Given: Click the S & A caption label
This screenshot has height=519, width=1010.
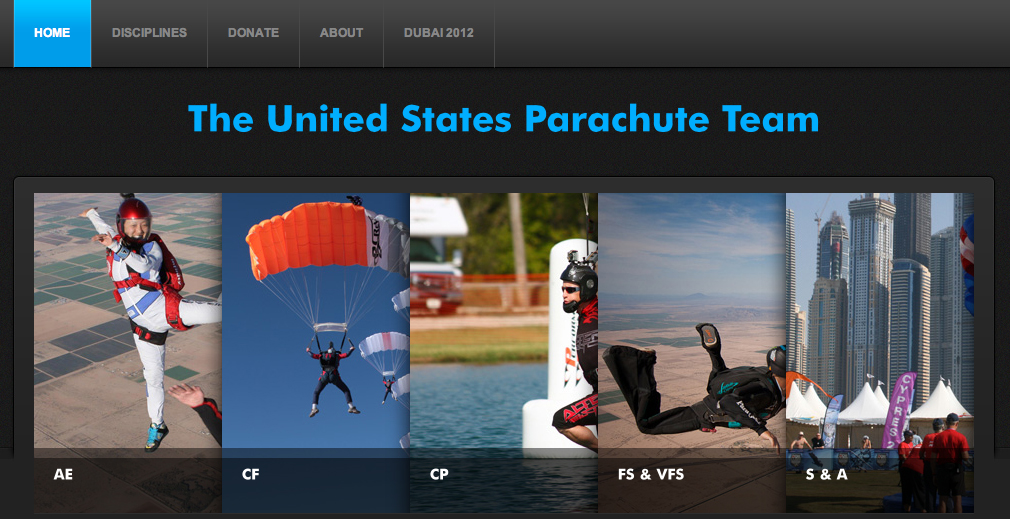Looking at the screenshot, I should click(826, 475).
